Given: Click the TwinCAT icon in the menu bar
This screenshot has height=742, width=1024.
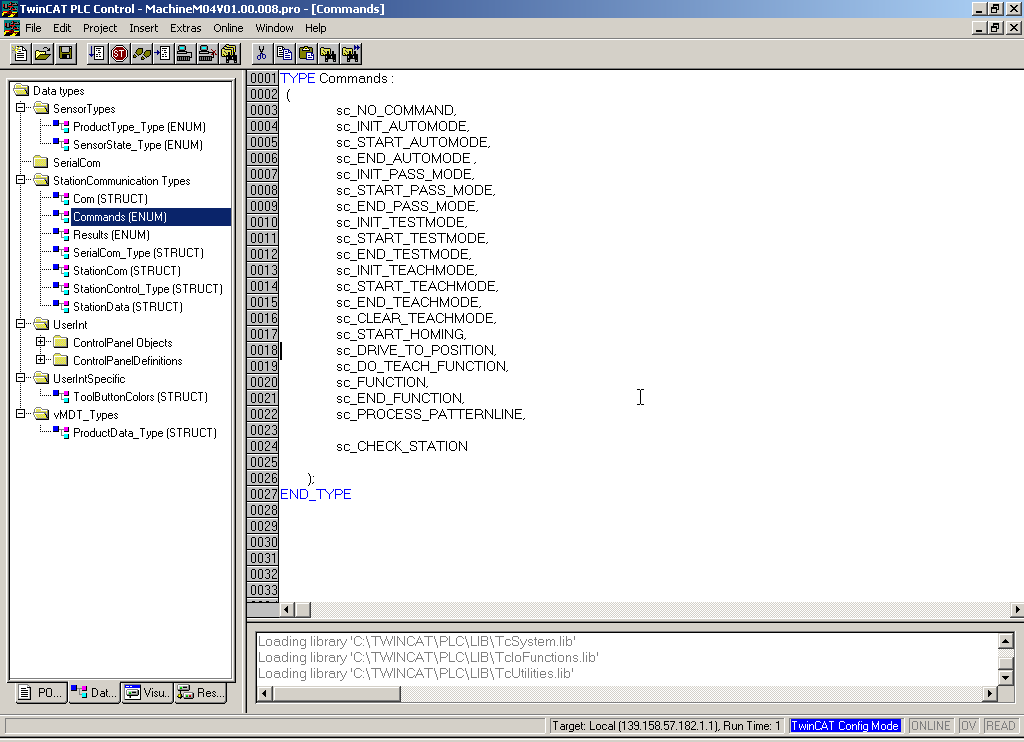Looking at the screenshot, I should coord(11,28).
